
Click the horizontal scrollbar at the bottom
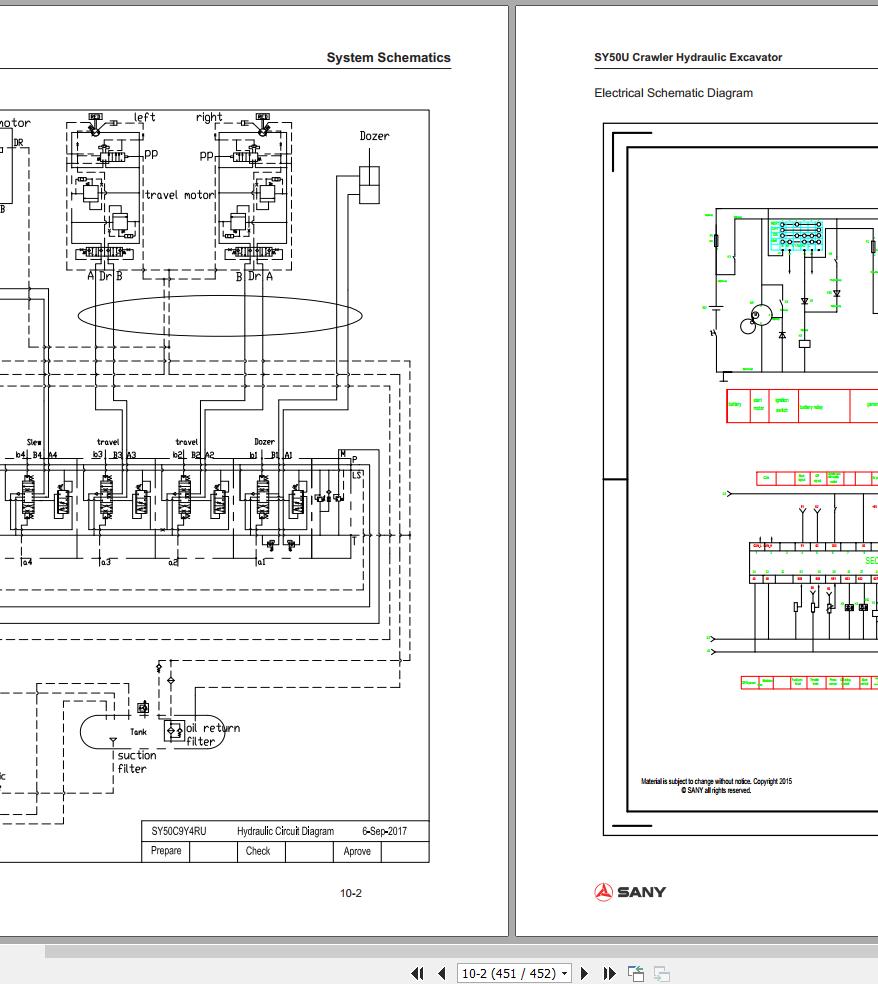coord(461,952)
